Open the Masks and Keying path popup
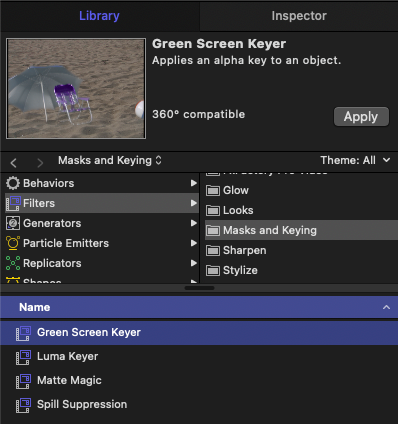Image resolution: width=398 pixels, height=424 pixels. 110,160
